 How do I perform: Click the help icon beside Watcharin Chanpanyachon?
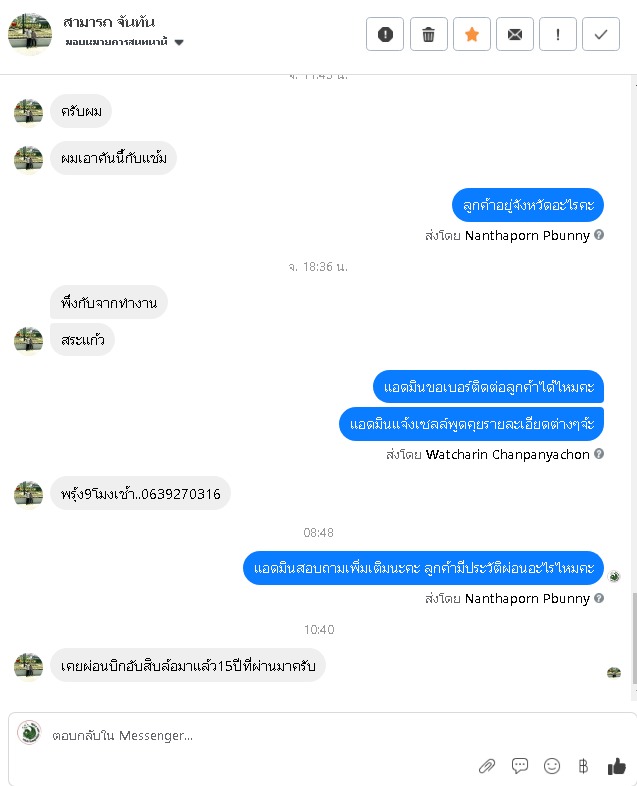coord(599,454)
